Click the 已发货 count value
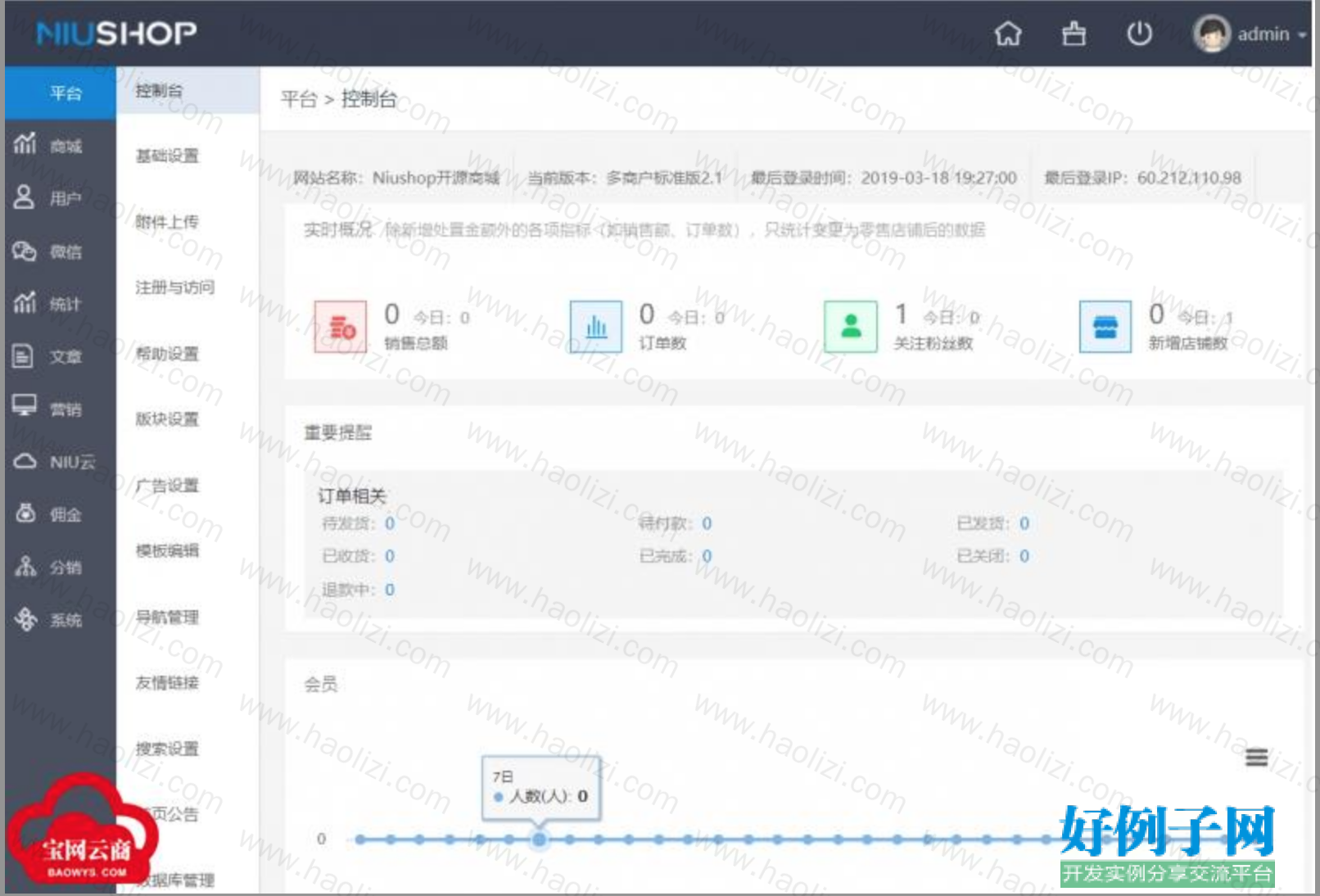 [1024, 523]
